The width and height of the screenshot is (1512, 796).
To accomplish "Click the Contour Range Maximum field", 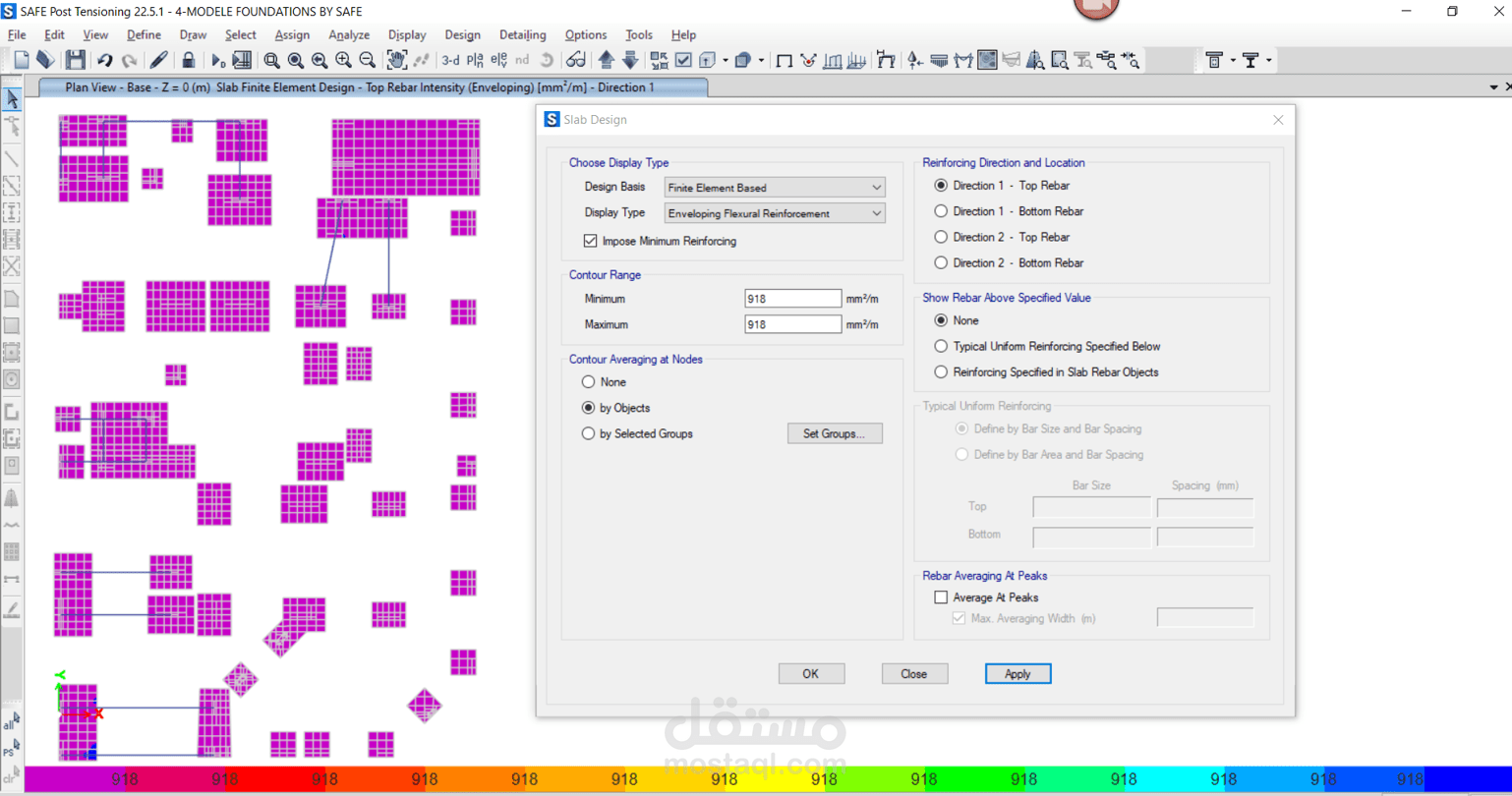I will [x=792, y=324].
